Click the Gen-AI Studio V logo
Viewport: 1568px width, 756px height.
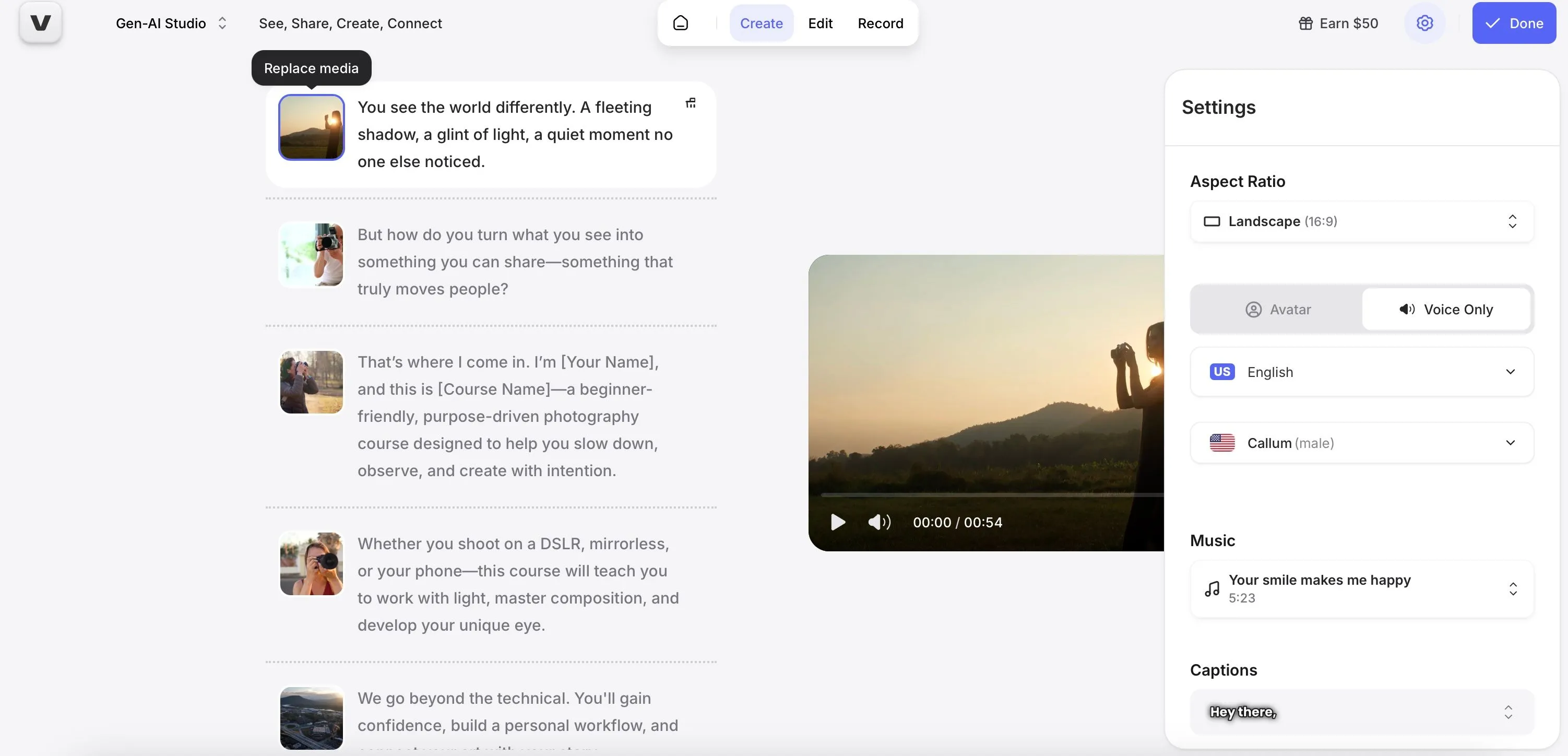click(40, 23)
